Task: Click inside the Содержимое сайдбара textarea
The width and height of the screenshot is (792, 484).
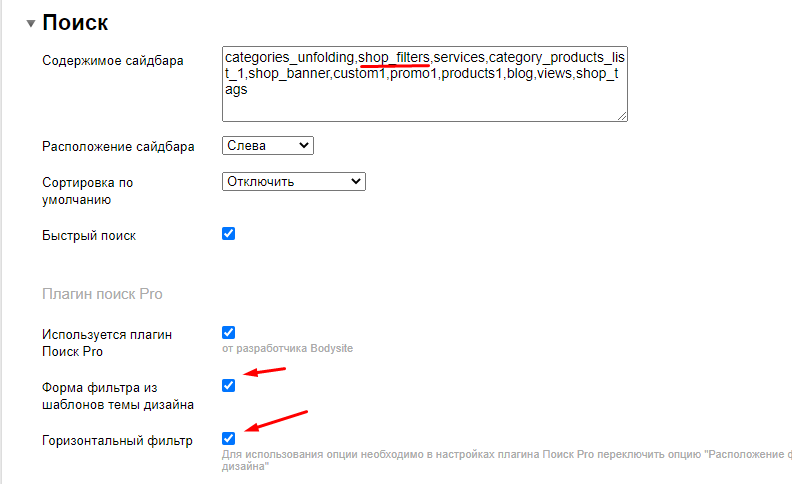Action: (424, 105)
